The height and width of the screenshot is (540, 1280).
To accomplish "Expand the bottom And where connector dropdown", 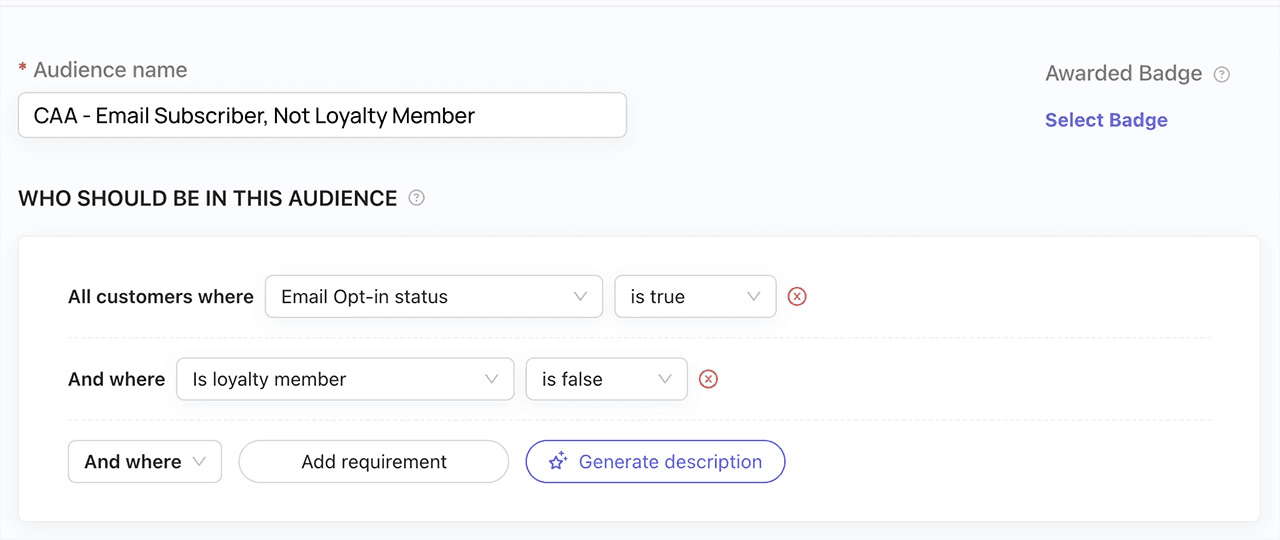I will (x=144, y=462).
